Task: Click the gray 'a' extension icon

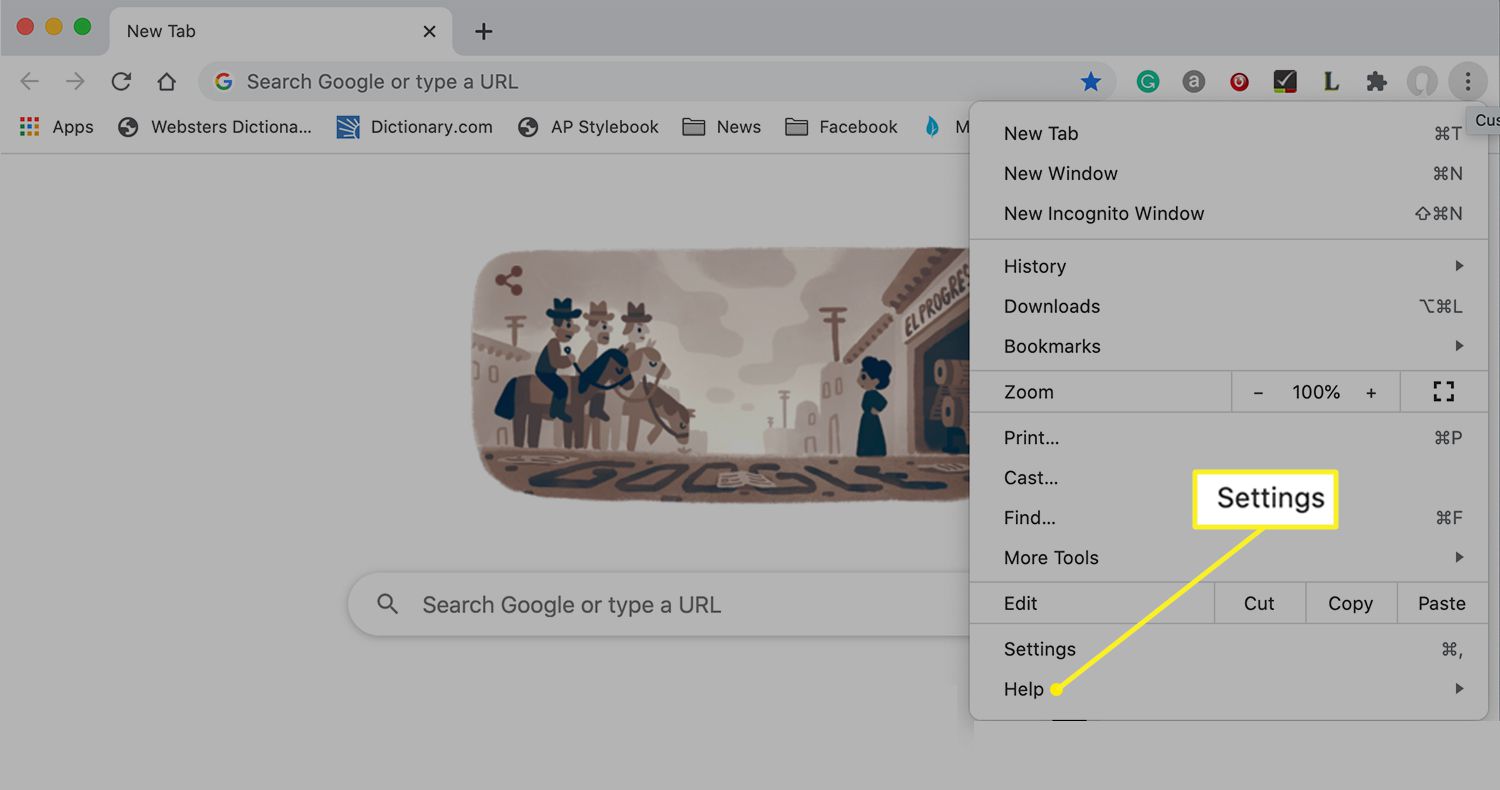Action: [x=1193, y=82]
